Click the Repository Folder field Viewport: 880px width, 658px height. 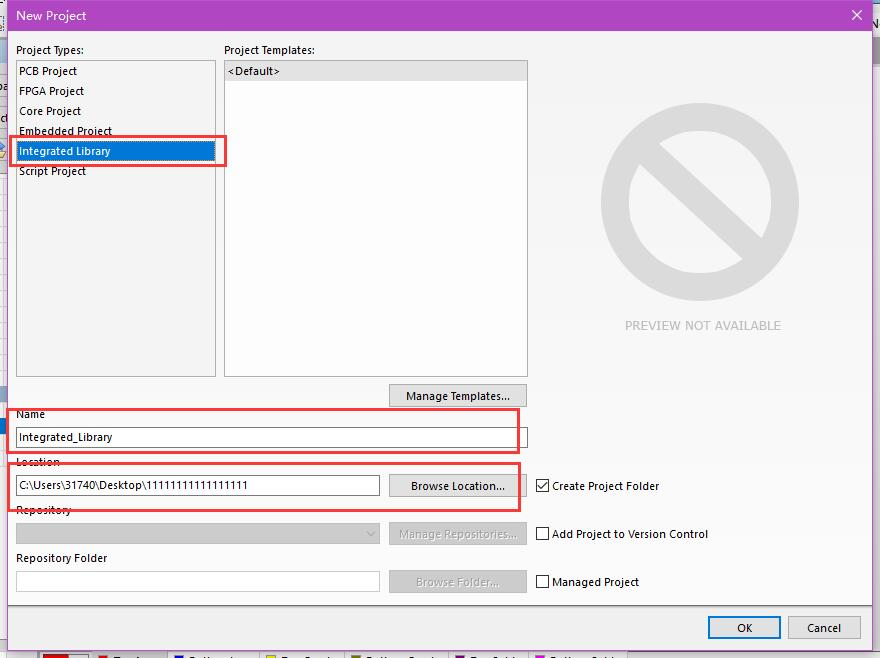[198, 582]
